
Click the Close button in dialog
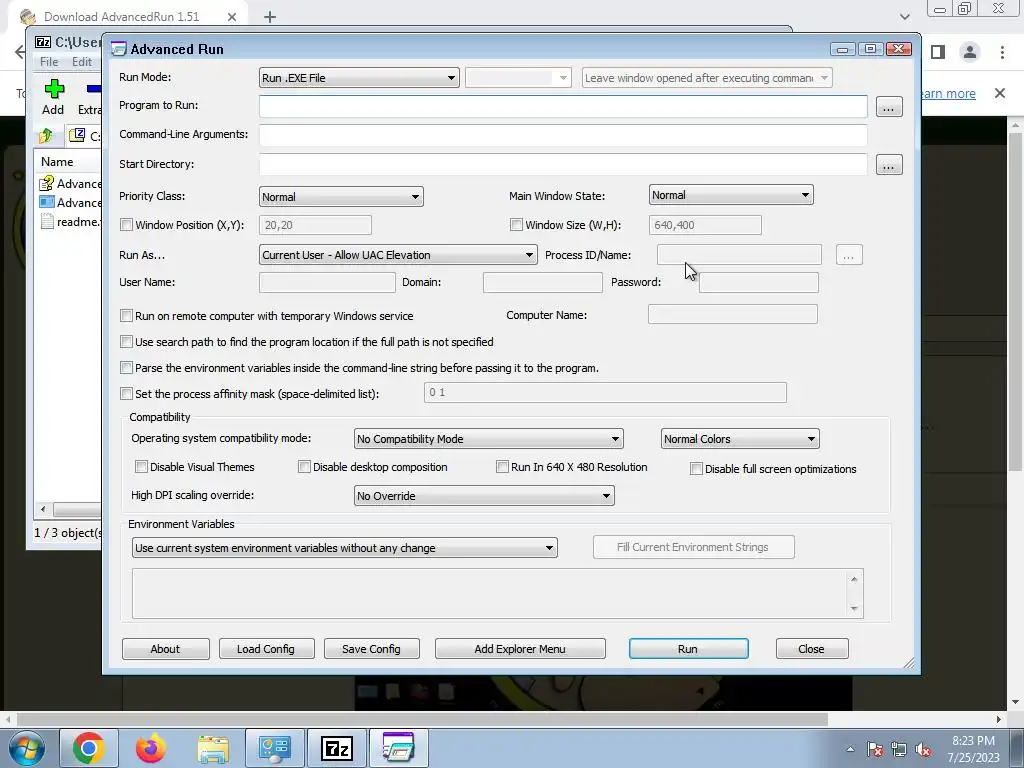pyautogui.click(x=812, y=648)
